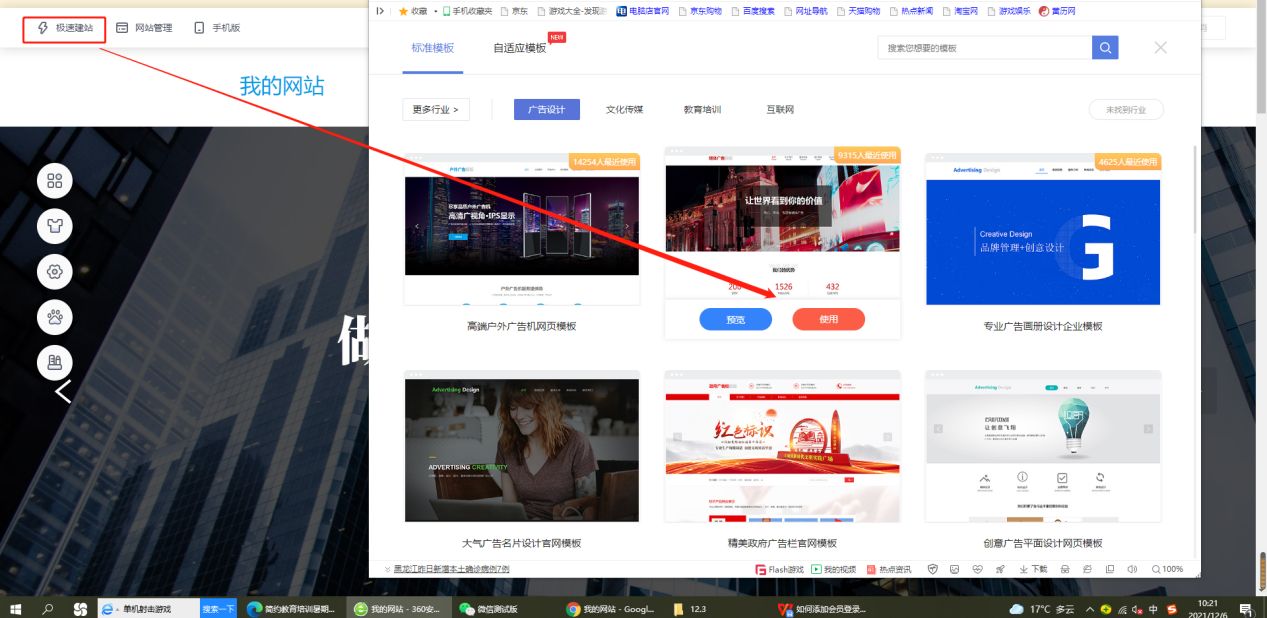Open 极速建站 quick site builder
Image resolution: width=1267 pixels, height=618 pixels.
click(x=65, y=28)
